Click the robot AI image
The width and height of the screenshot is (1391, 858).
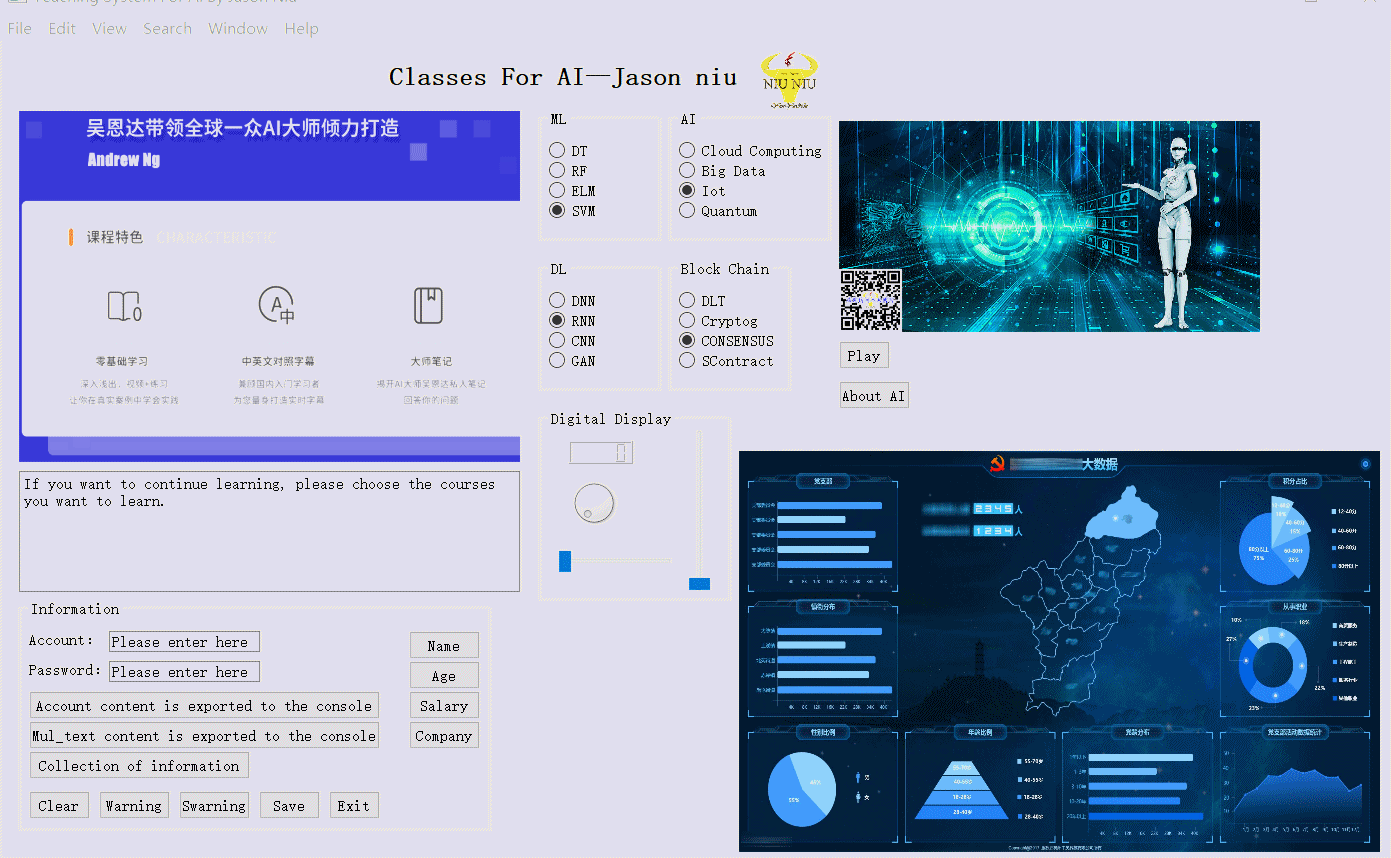[1049, 226]
